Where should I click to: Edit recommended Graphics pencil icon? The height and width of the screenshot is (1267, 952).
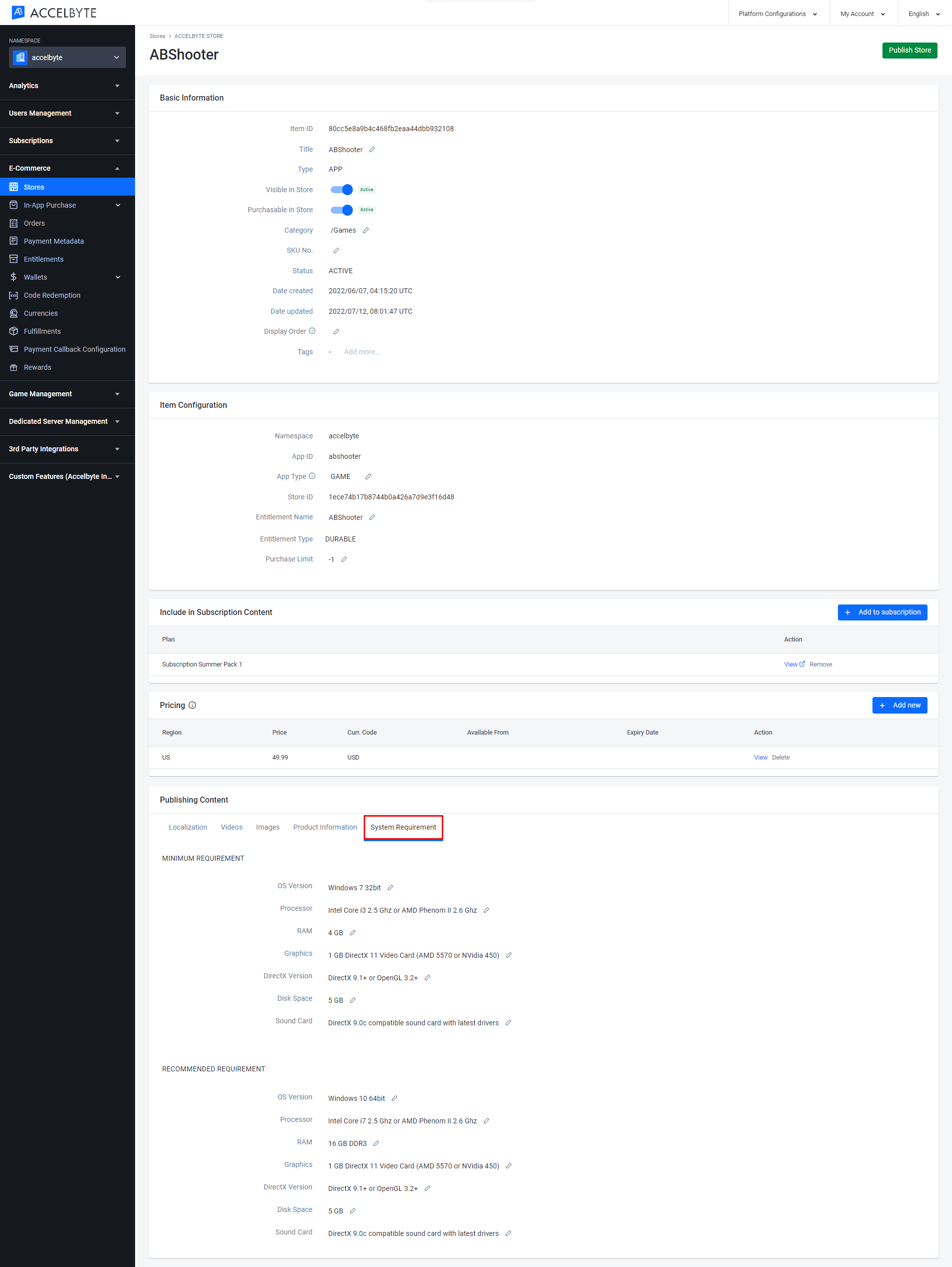(x=509, y=1165)
